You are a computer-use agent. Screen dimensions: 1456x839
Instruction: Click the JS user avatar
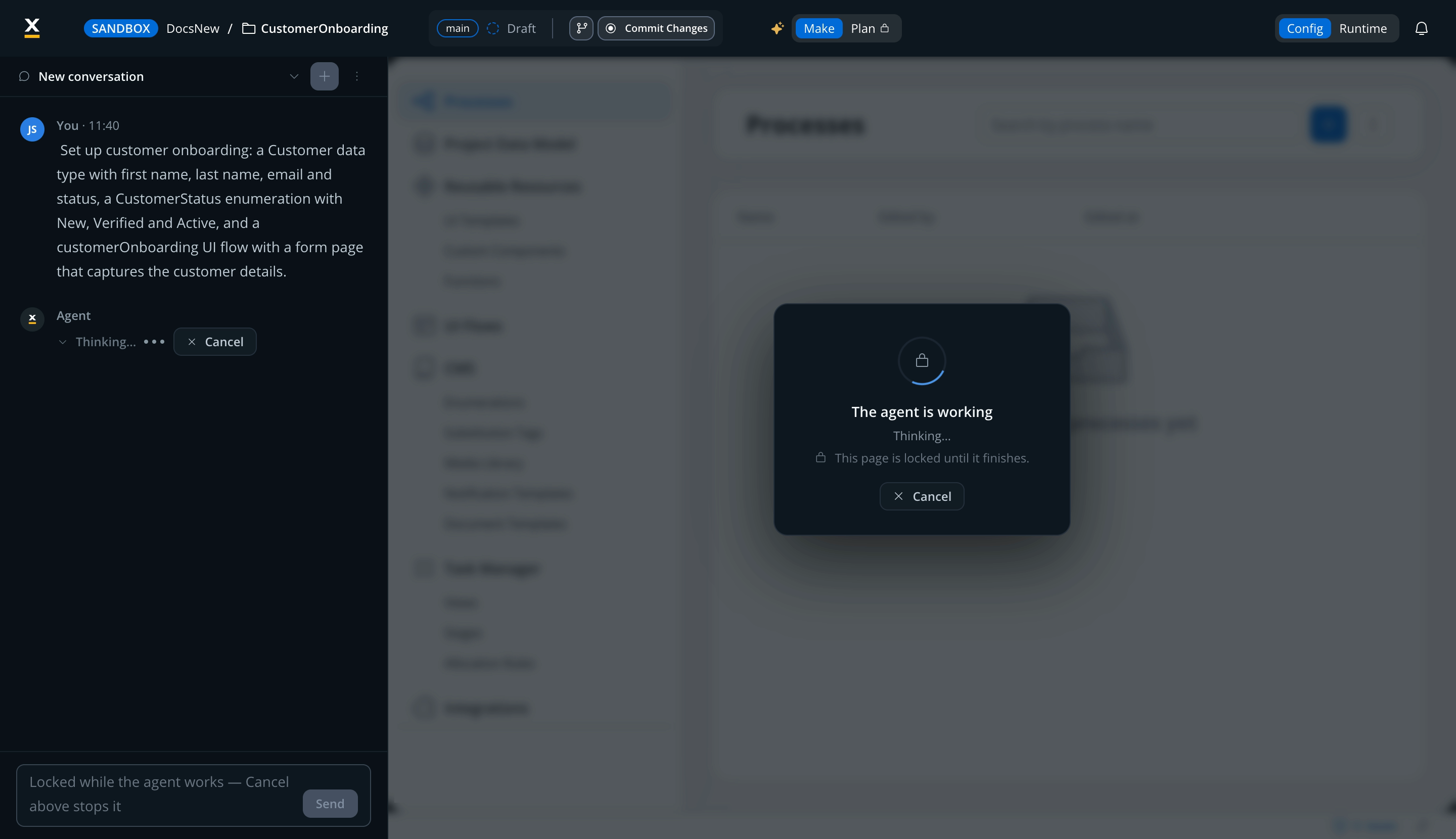point(32,129)
